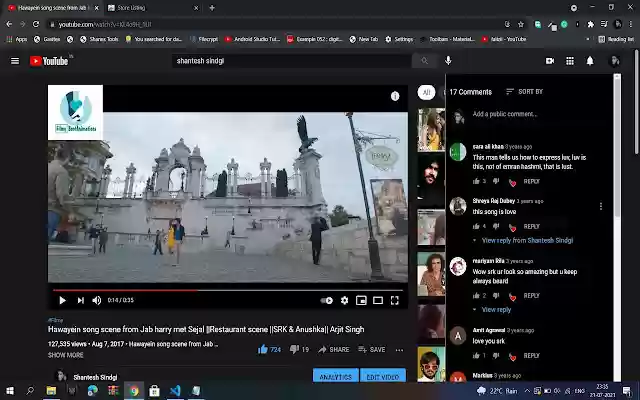
Task: Skip to the next video
Action: [x=80, y=300]
